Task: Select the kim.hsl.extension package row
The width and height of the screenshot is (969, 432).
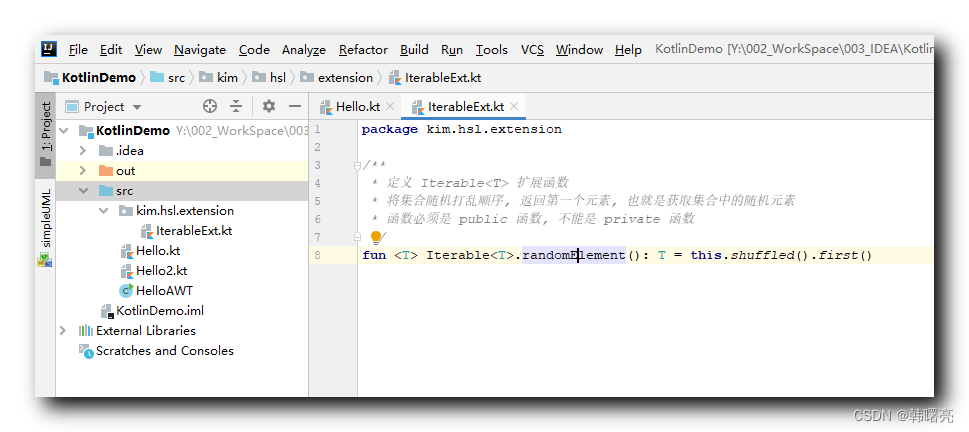Action: [182, 211]
